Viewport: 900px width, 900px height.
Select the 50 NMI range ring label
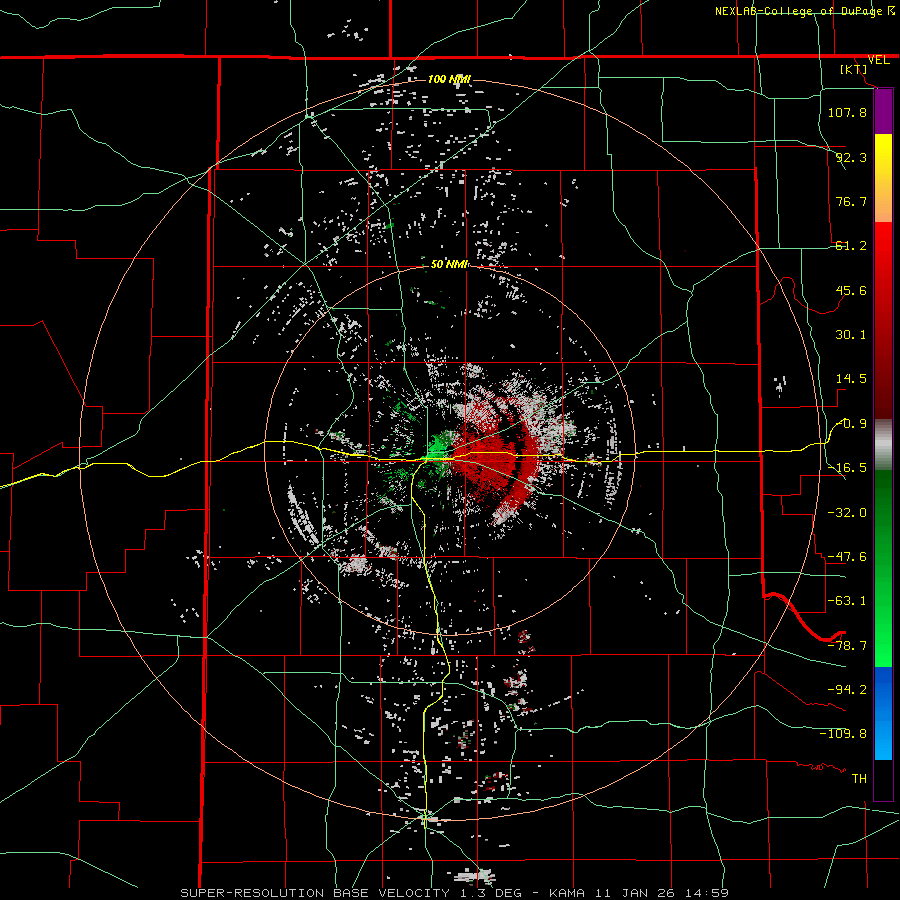coord(449,265)
